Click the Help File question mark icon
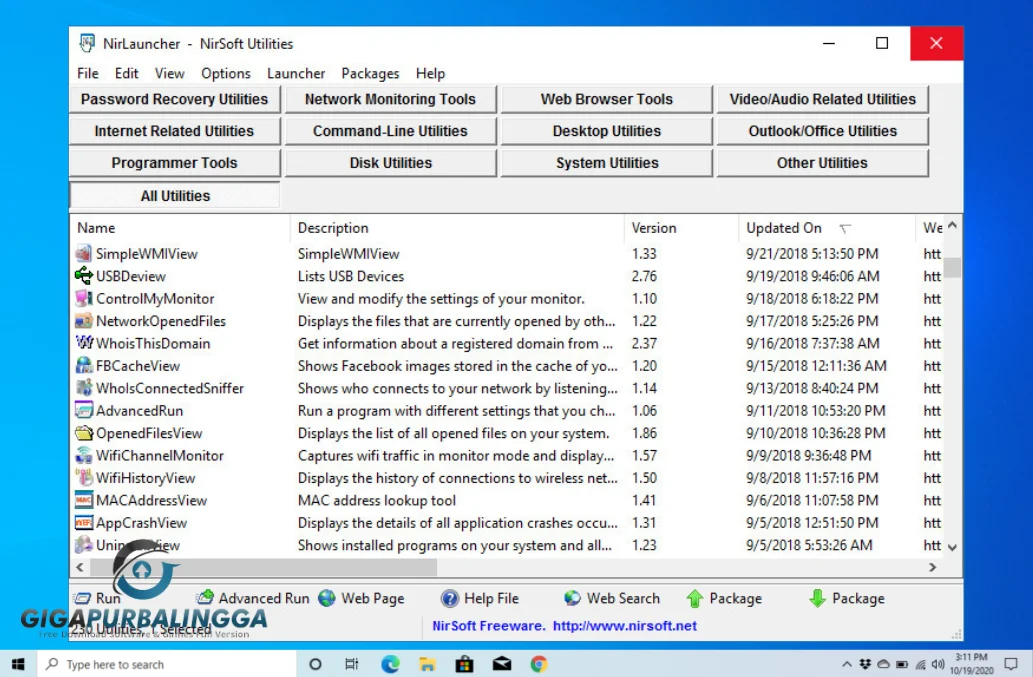Image resolution: width=1033 pixels, height=677 pixels. pos(449,598)
